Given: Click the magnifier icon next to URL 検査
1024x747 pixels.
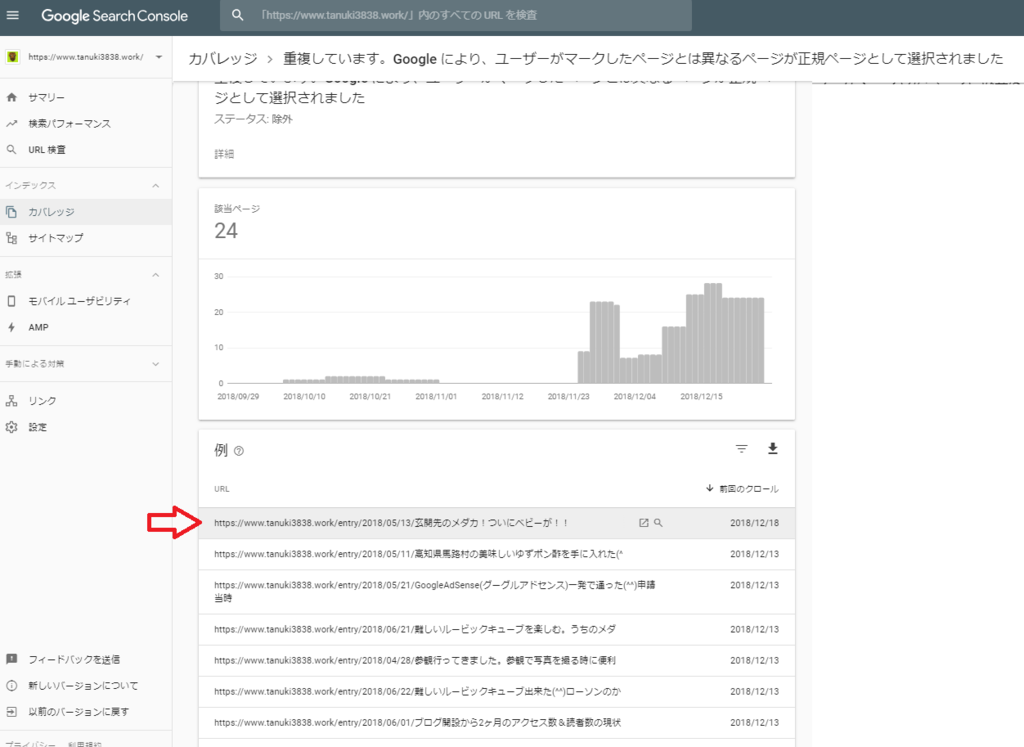Looking at the screenshot, I should (11, 150).
